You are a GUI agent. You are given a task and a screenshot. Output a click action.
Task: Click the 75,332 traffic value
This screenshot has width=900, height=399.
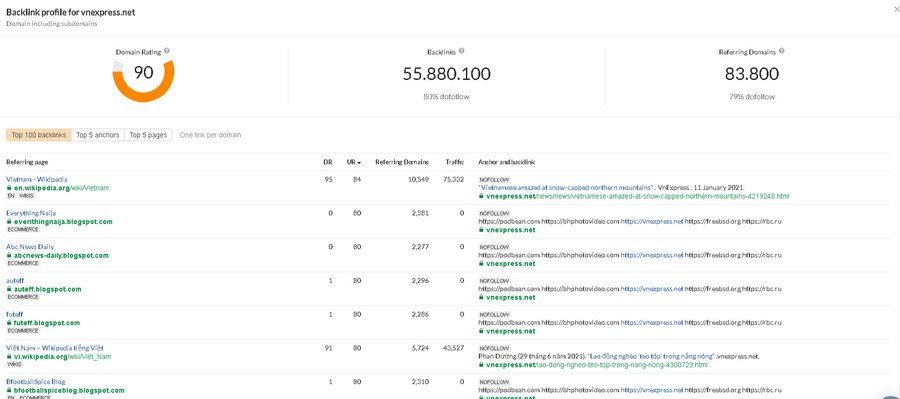click(453, 180)
